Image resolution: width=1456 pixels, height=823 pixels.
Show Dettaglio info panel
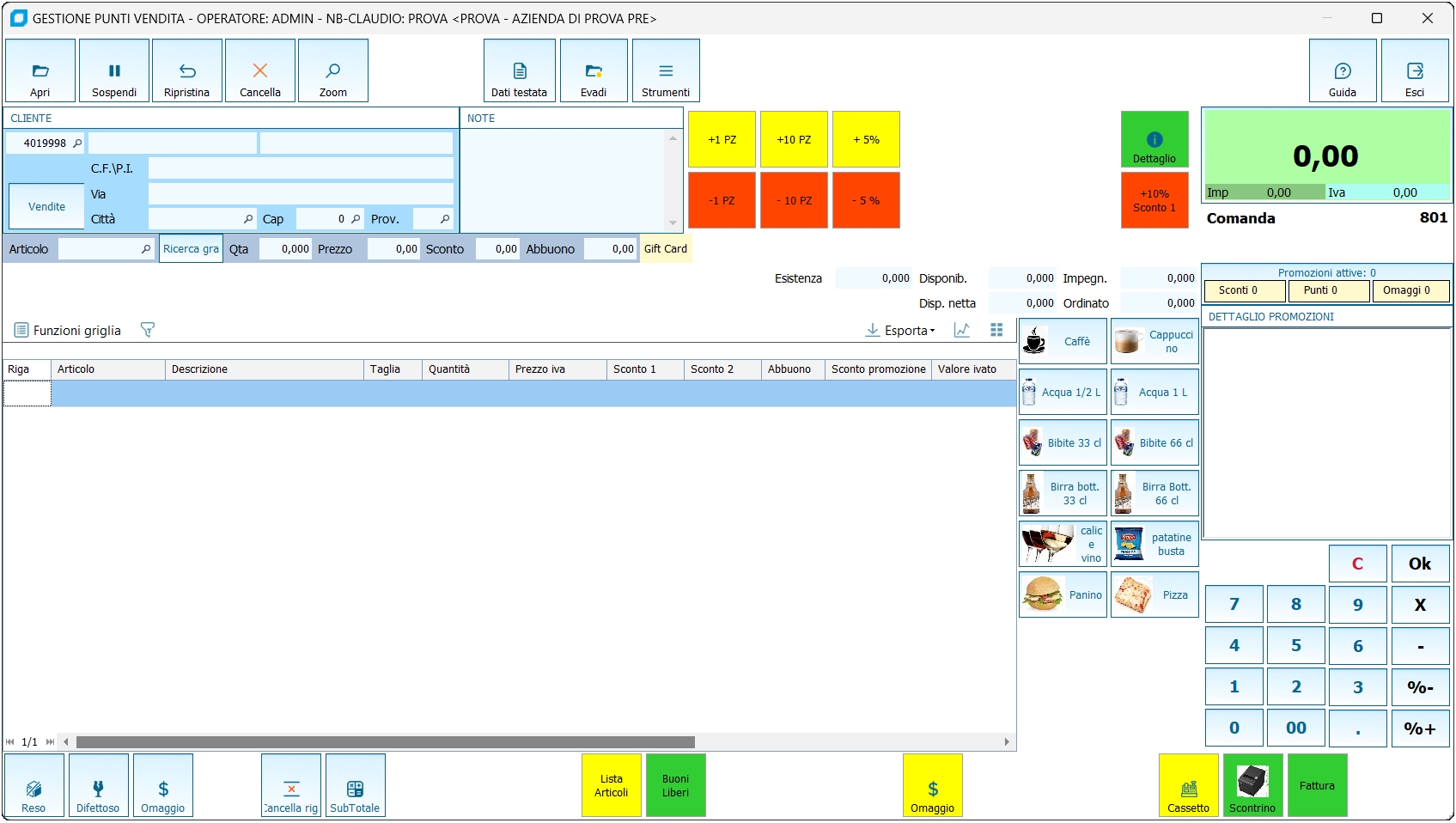[1154, 139]
